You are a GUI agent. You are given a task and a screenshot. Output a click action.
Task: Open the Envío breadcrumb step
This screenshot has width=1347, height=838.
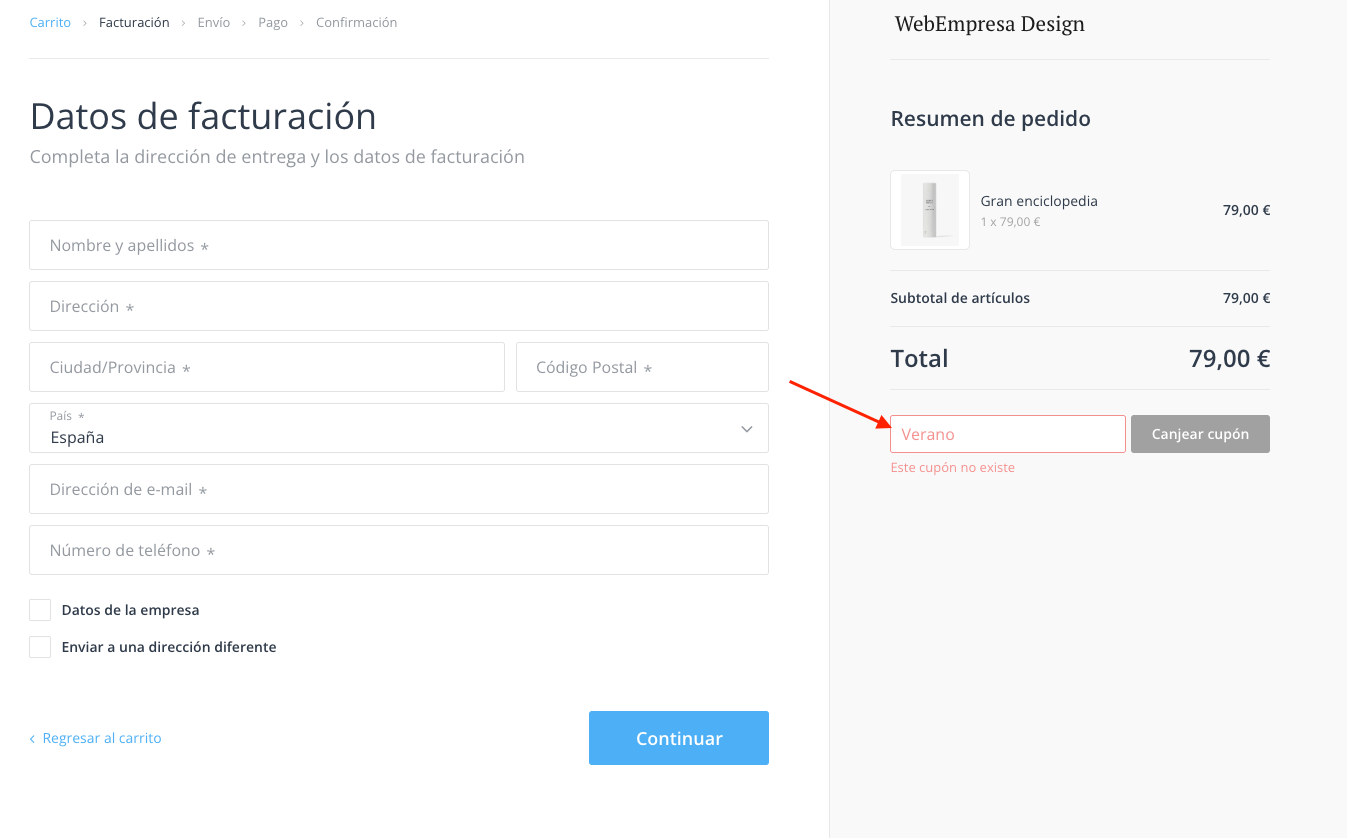click(x=214, y=22)
